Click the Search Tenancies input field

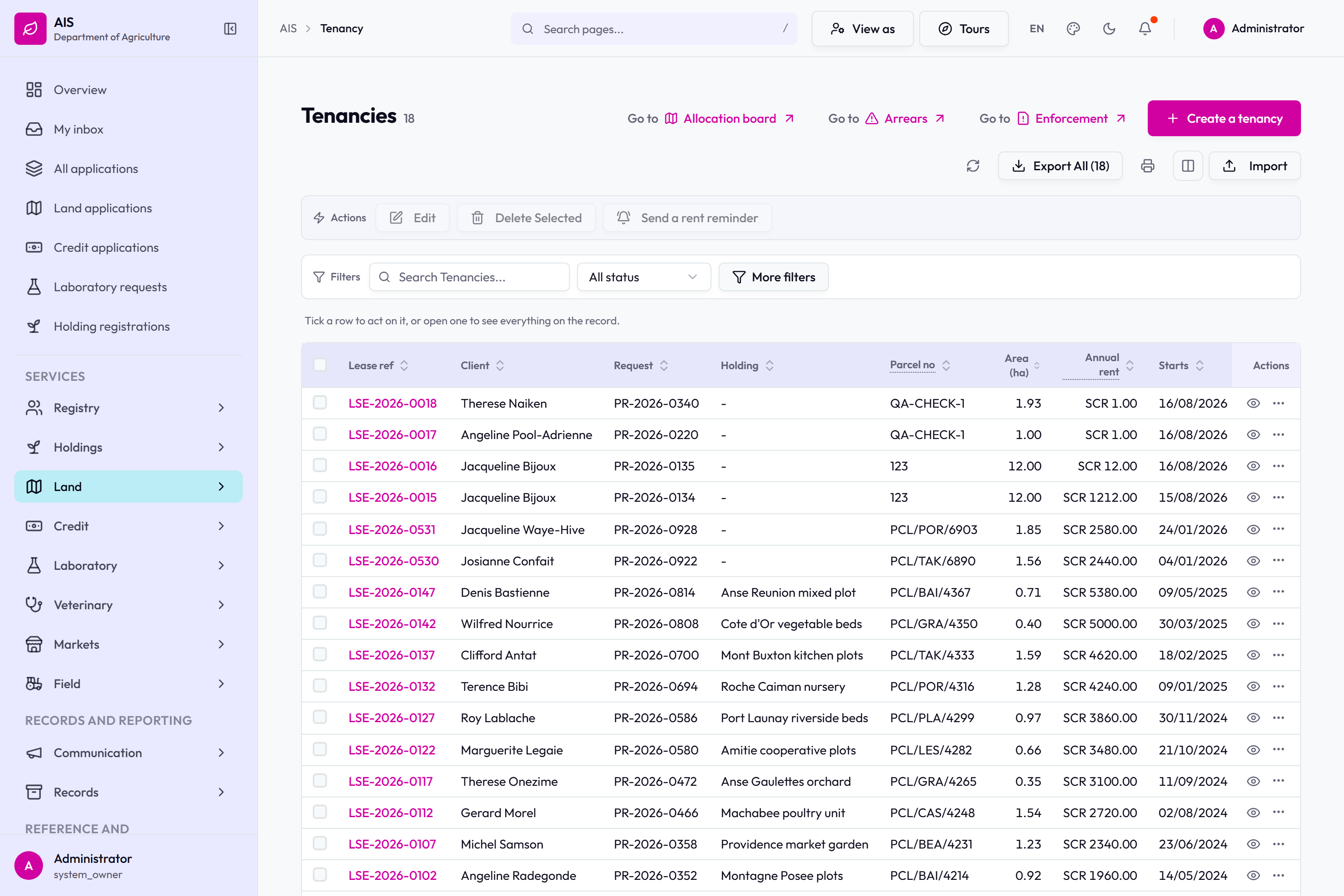pyautogui.click(x=469, y=277)
